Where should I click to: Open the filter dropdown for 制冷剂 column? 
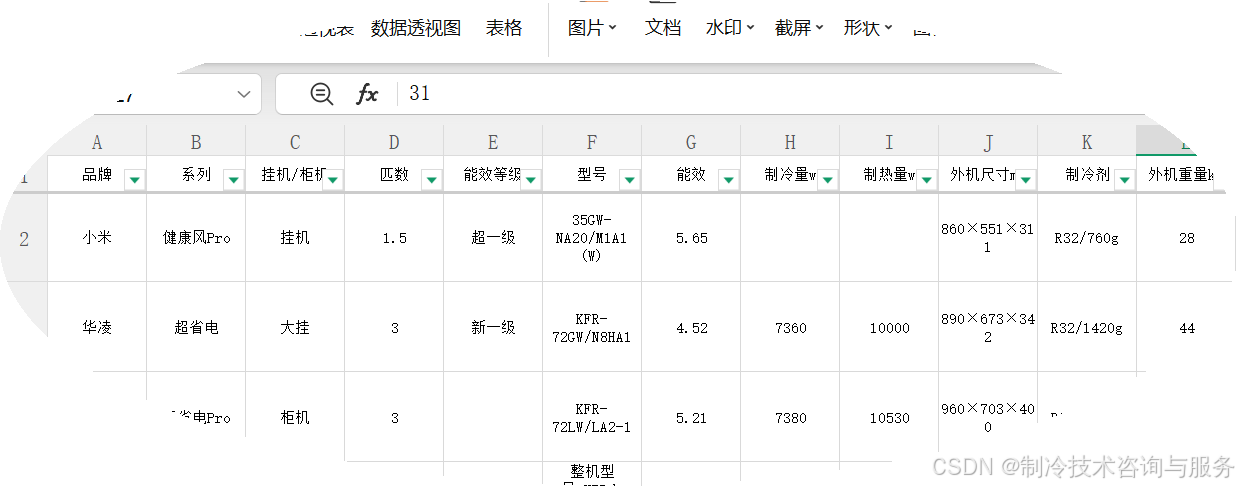(1125, 179)
